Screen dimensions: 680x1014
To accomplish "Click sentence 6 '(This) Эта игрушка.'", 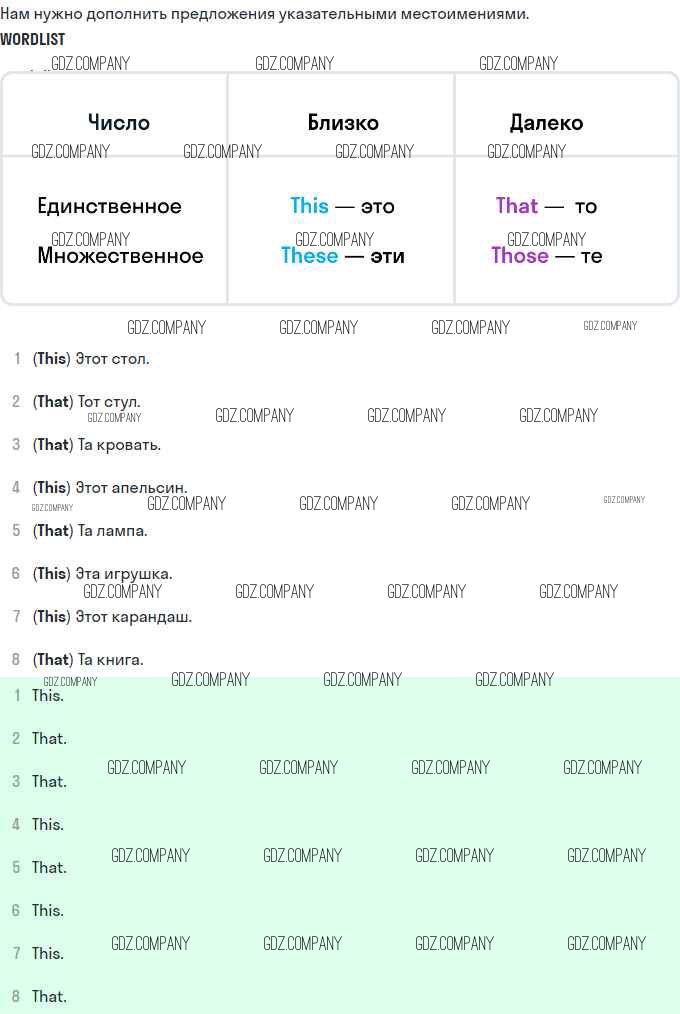I will (103, 574).
